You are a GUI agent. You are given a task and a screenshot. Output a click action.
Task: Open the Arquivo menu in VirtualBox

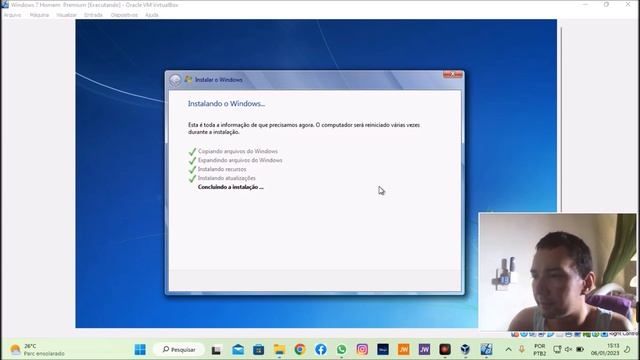point(12,15)
